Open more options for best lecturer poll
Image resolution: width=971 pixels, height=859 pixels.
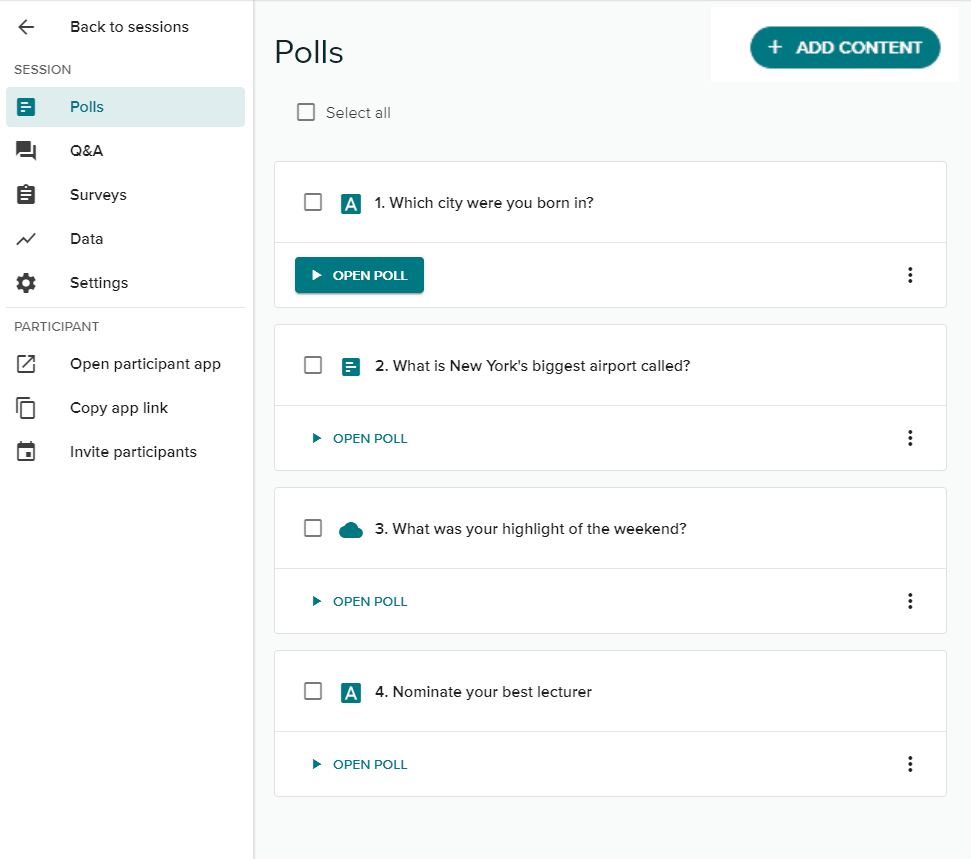coord(910,764)
